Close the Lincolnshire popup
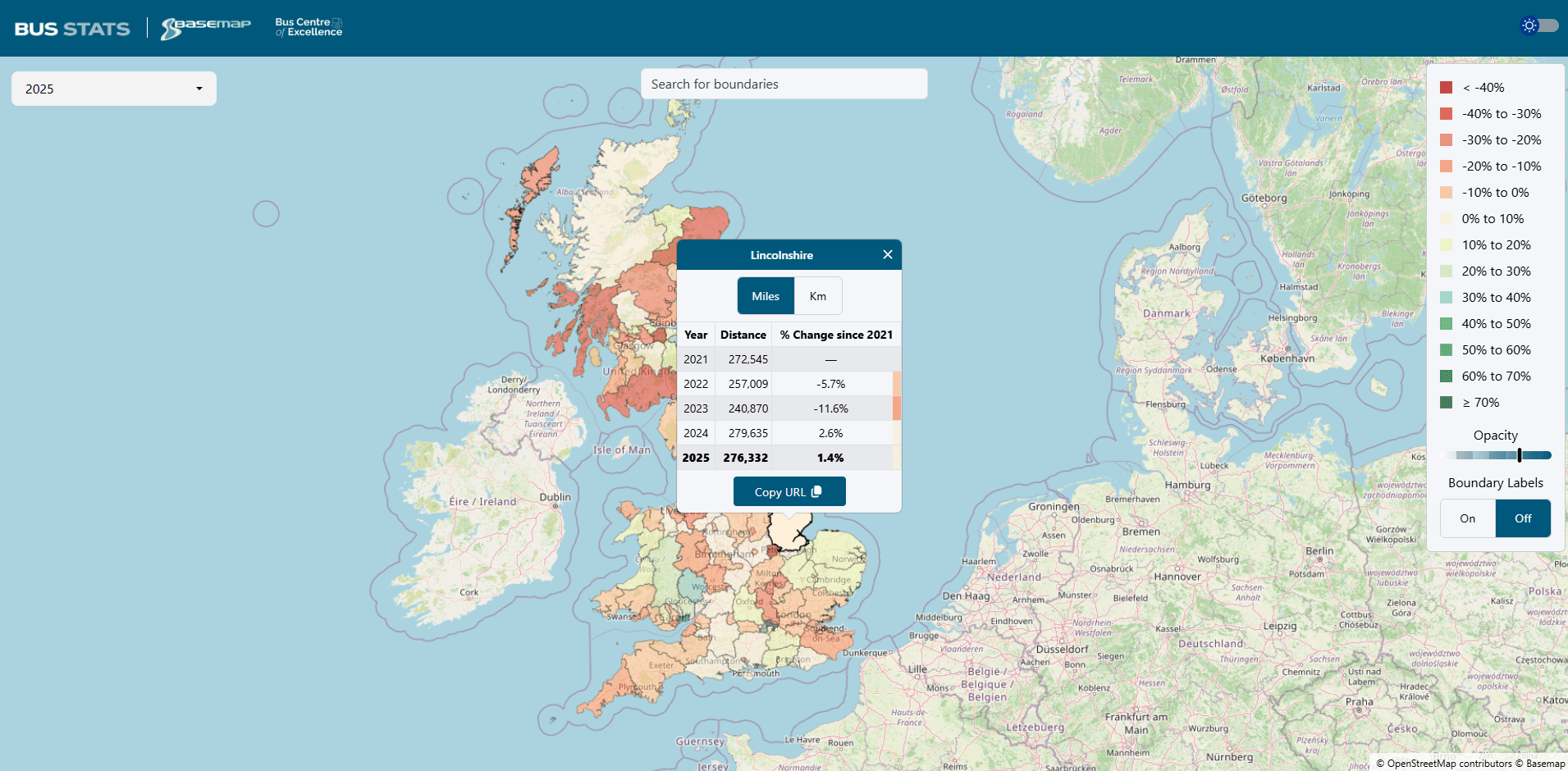The height and width of the screenshot is (771, 1568). click(887, 254)
